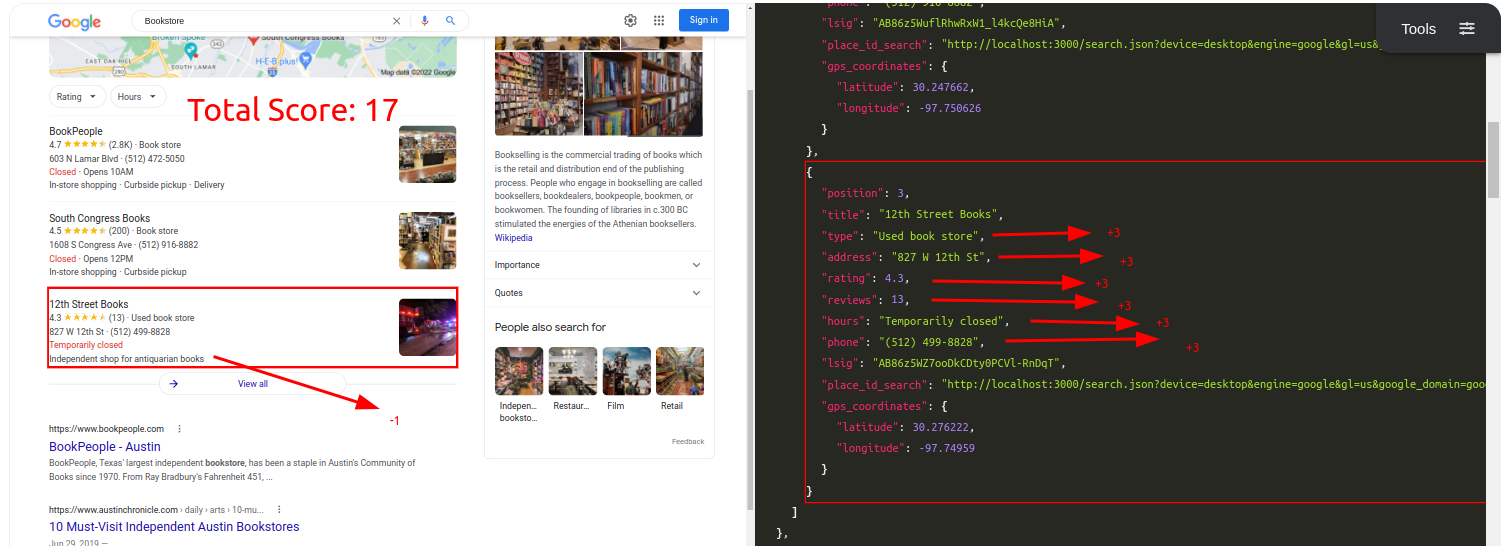
Task: Open options menu for bookpeople.com result
Action: pyautogui.click(x=180, y=429)
